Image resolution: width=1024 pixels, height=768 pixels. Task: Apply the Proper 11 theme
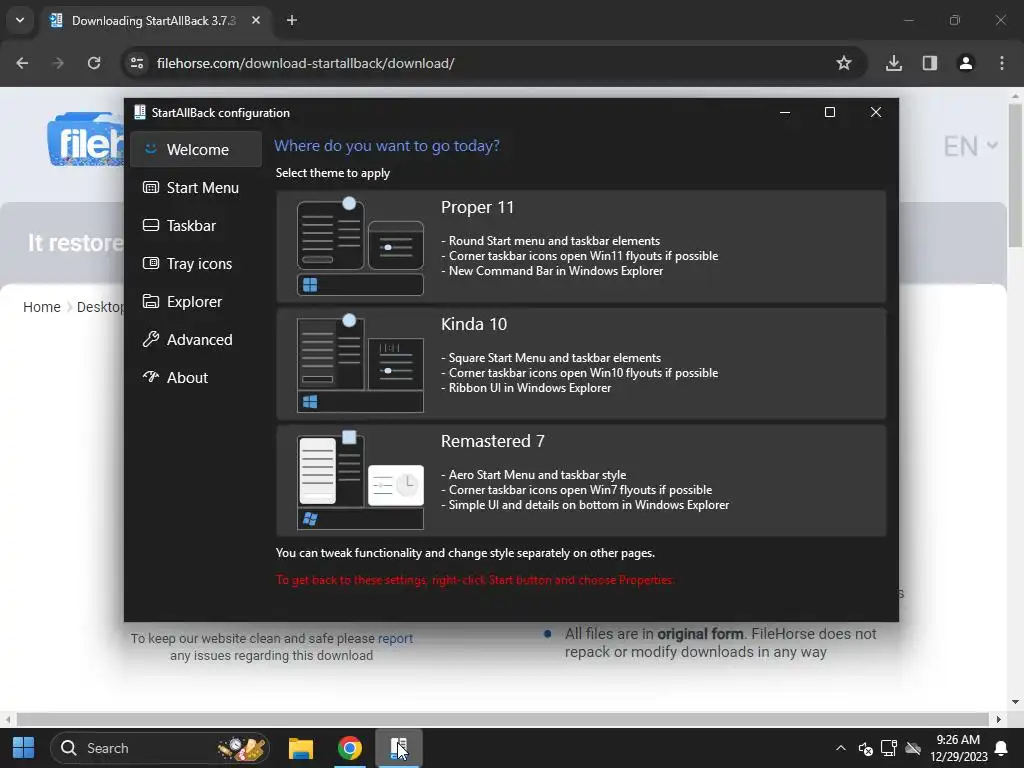(x=581, y=246)
